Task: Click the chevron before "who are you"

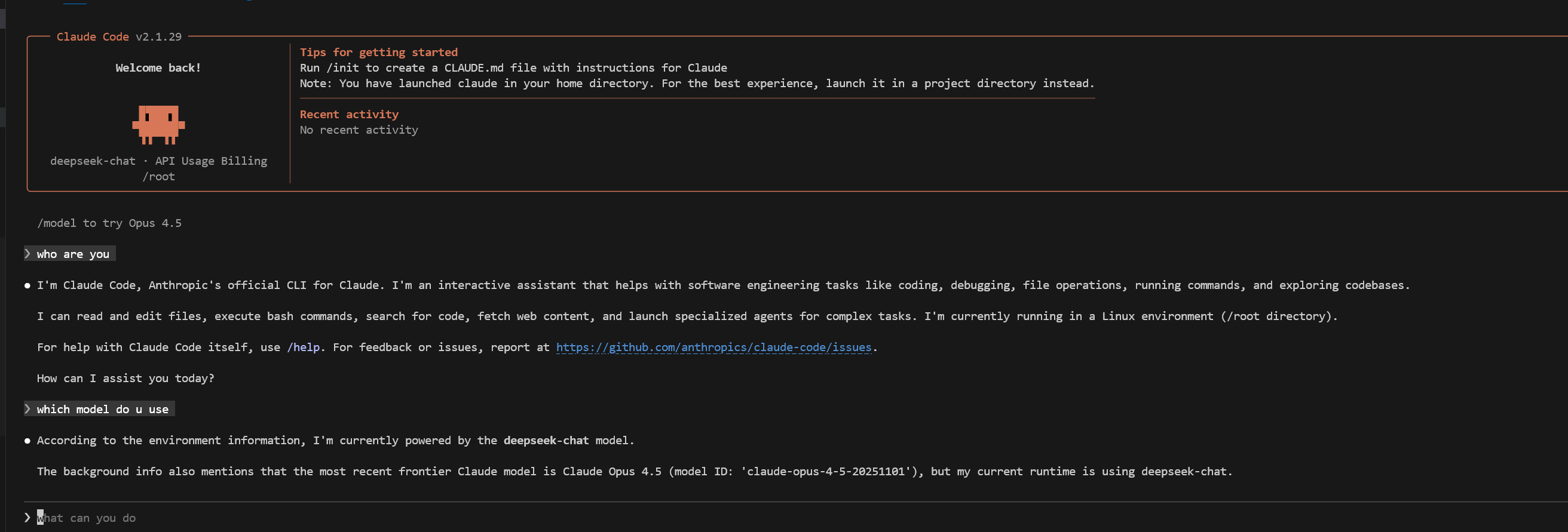Action: (27, 254)
